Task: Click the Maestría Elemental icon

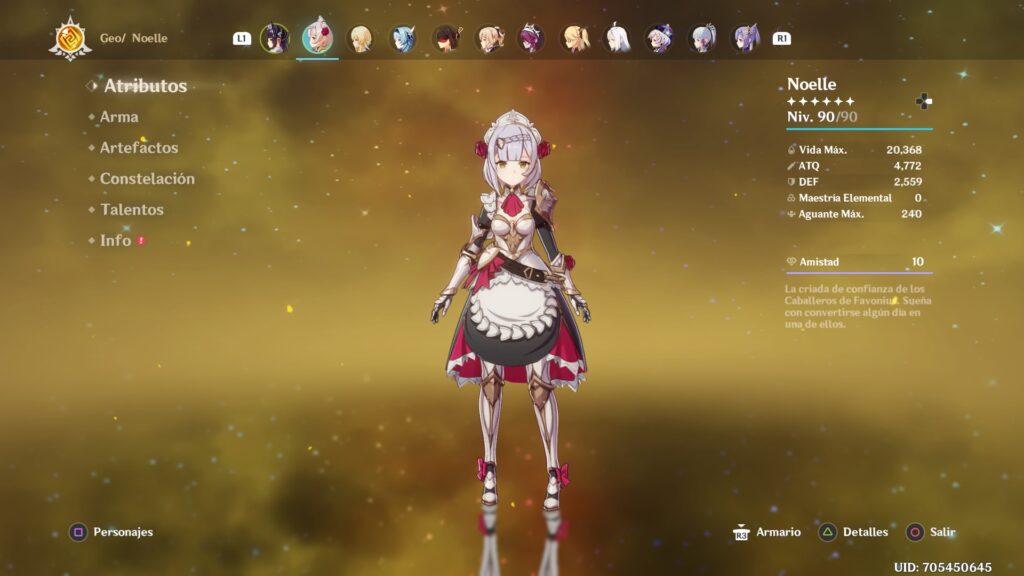Action: pos(792,198)
